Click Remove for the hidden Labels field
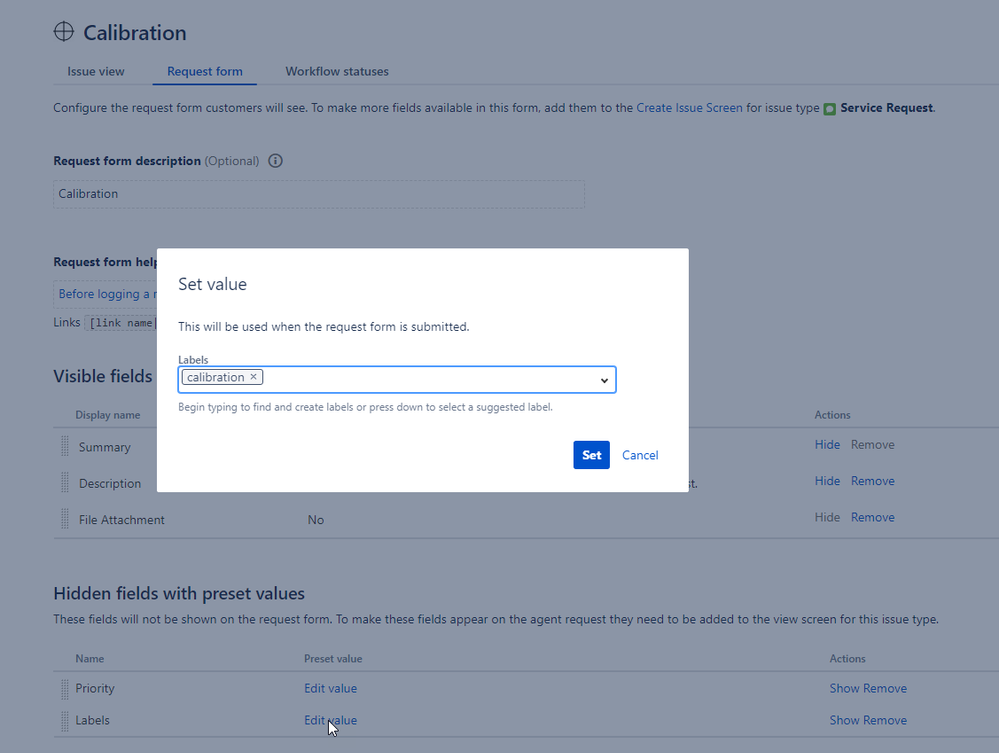The height and width of the screenshot is (753, 999). (x=886, y=720)
